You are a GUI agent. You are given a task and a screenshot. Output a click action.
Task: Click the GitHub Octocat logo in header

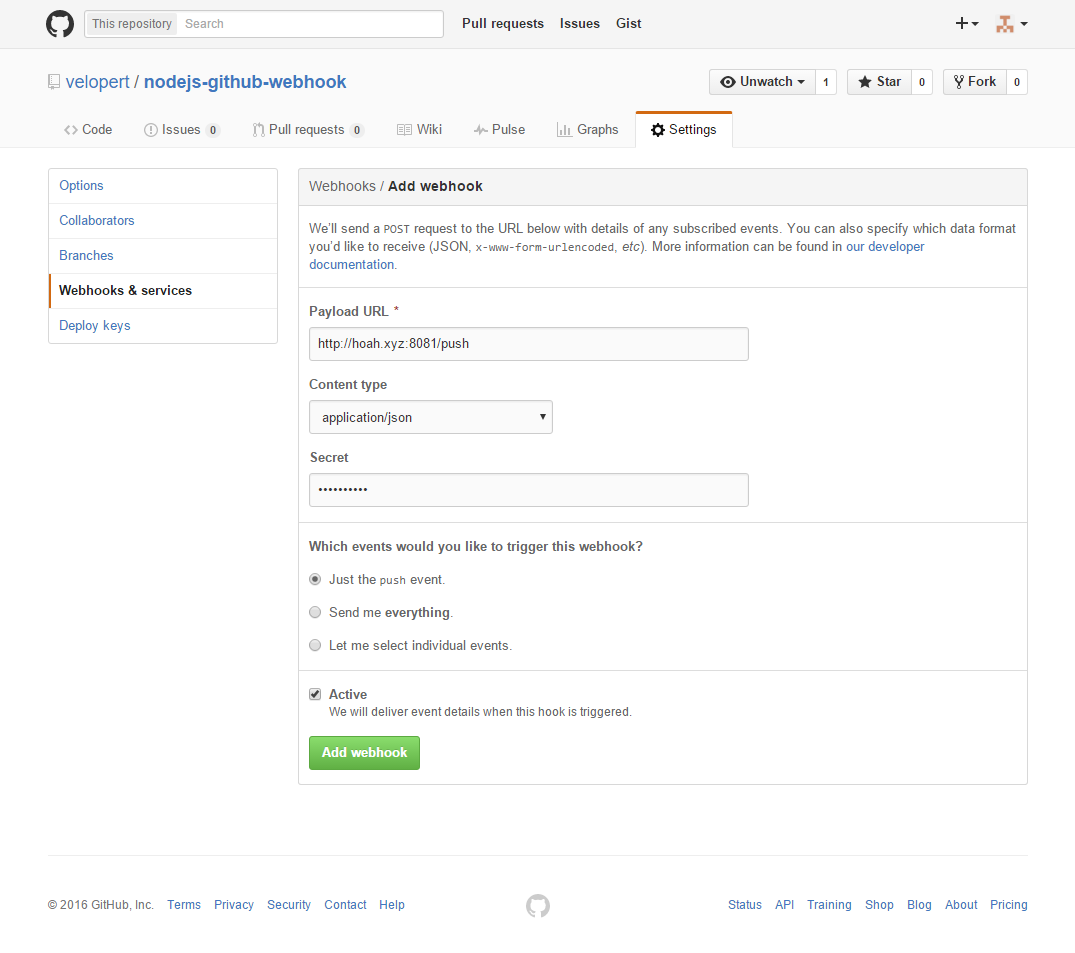click(x=60, y=24)
